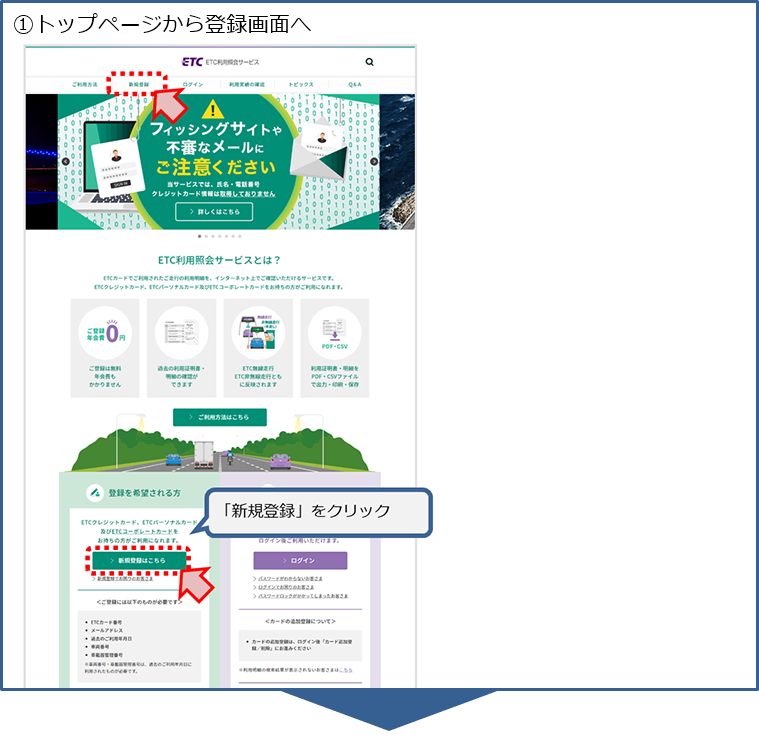Click the yellow warning triangle on banner

(x=213, y=110)
